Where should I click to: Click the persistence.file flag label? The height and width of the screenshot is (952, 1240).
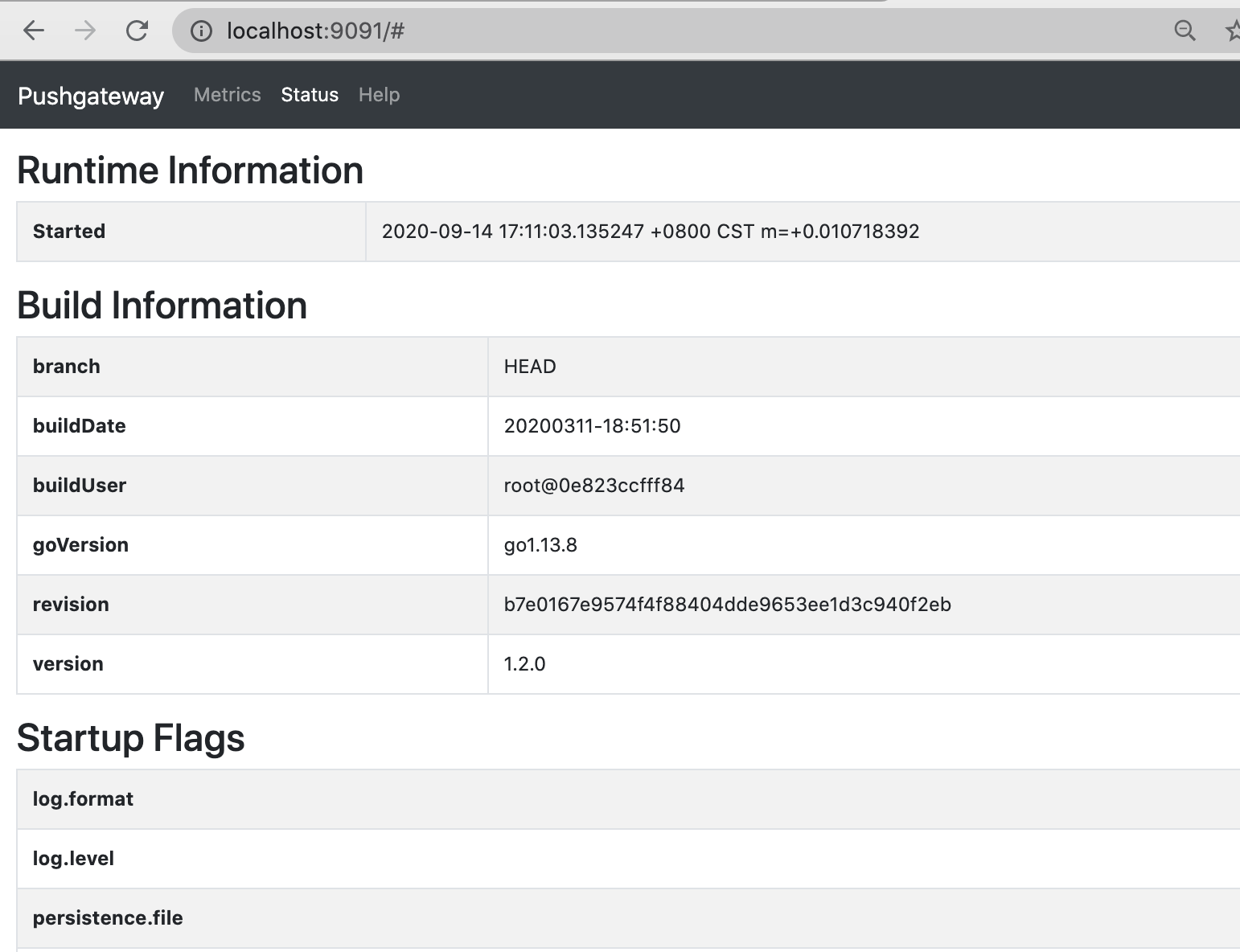point(108,918)
